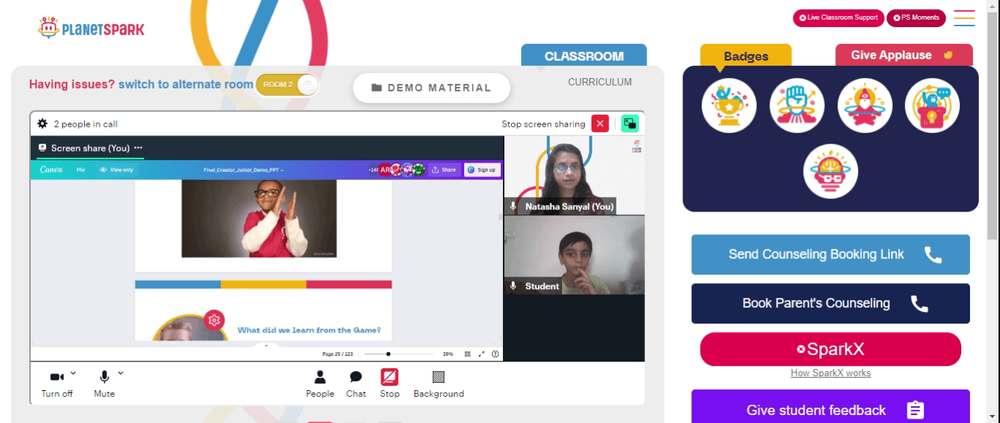
Task: Click the 39% zoom value in Canva
Action: click(x=448, y=354)
